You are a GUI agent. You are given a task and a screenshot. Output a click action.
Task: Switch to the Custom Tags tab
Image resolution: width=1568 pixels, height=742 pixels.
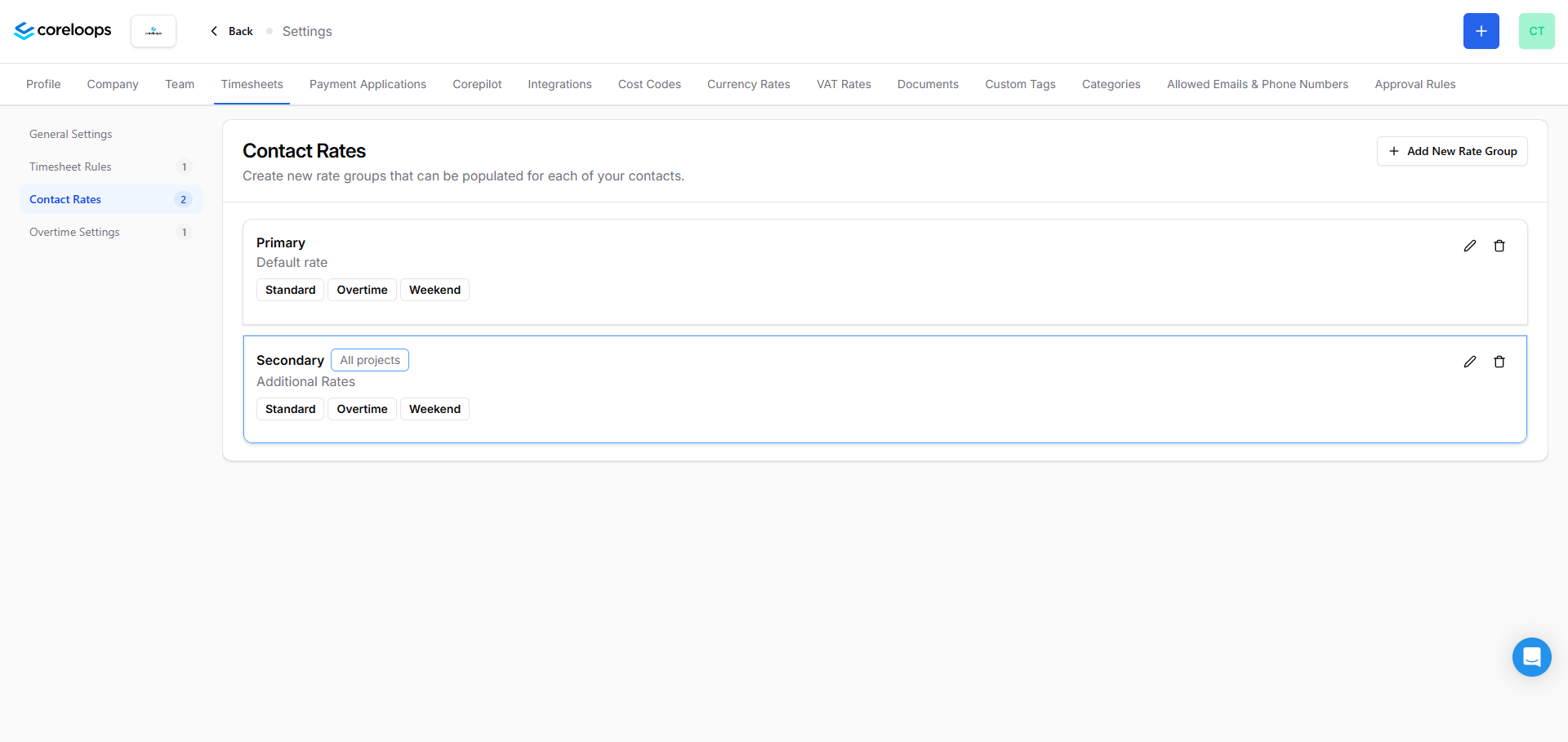[x=1020, y=84]
